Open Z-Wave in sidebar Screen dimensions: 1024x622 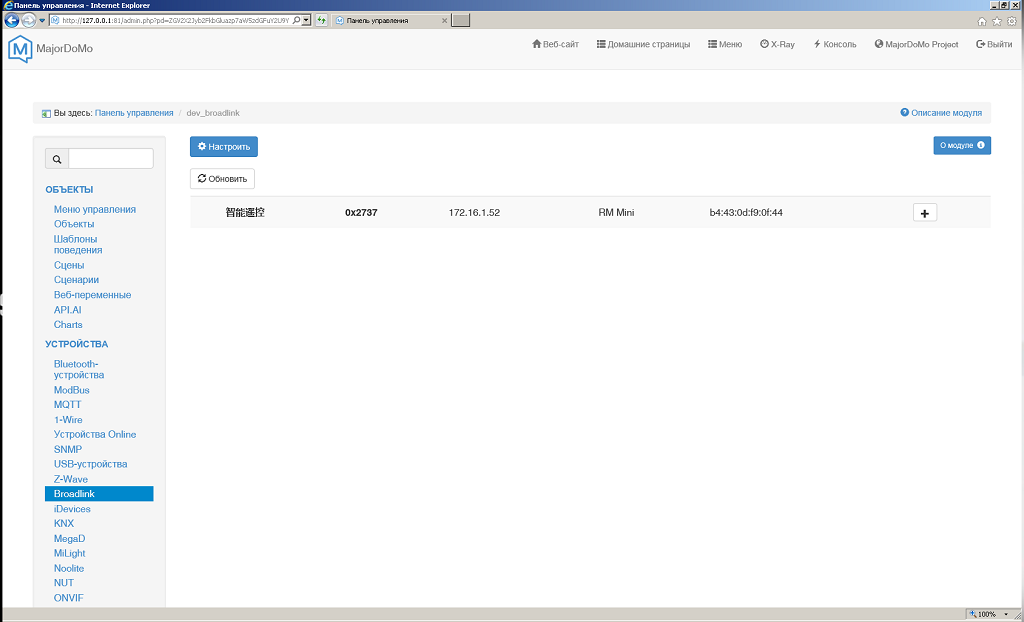point(71,479)
